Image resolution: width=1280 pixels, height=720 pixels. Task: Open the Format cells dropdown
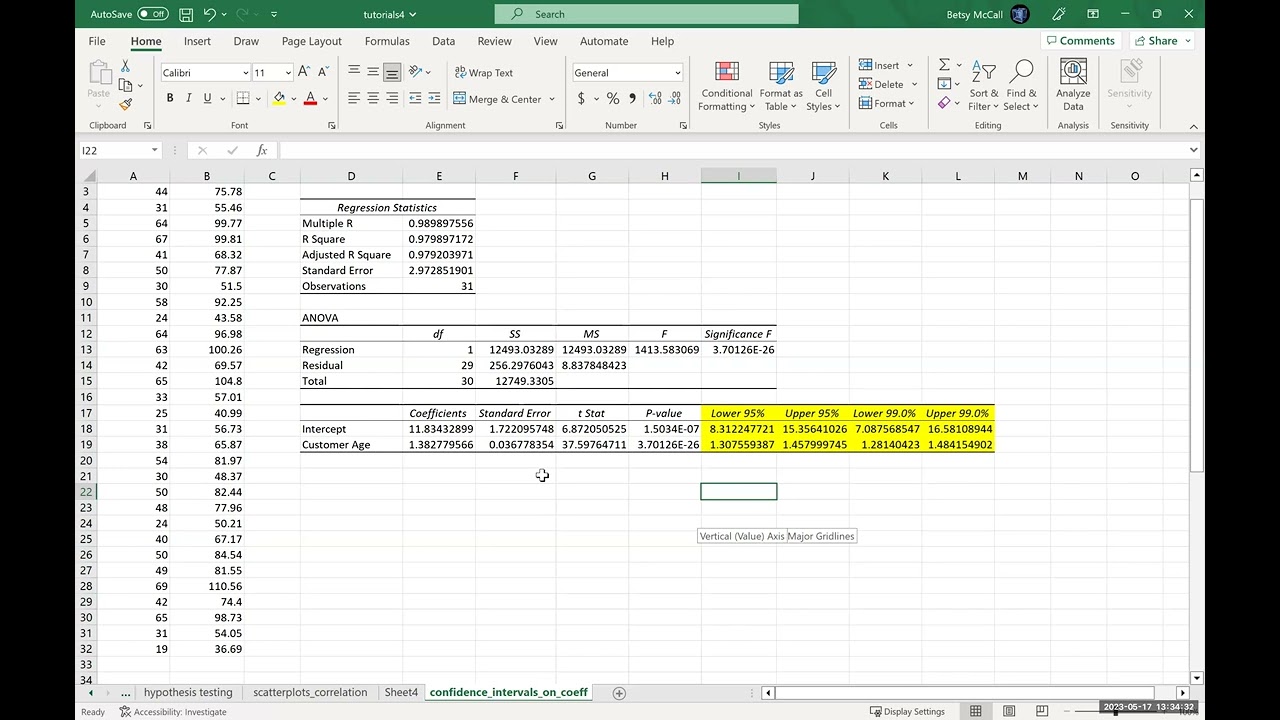click(886, 103)
